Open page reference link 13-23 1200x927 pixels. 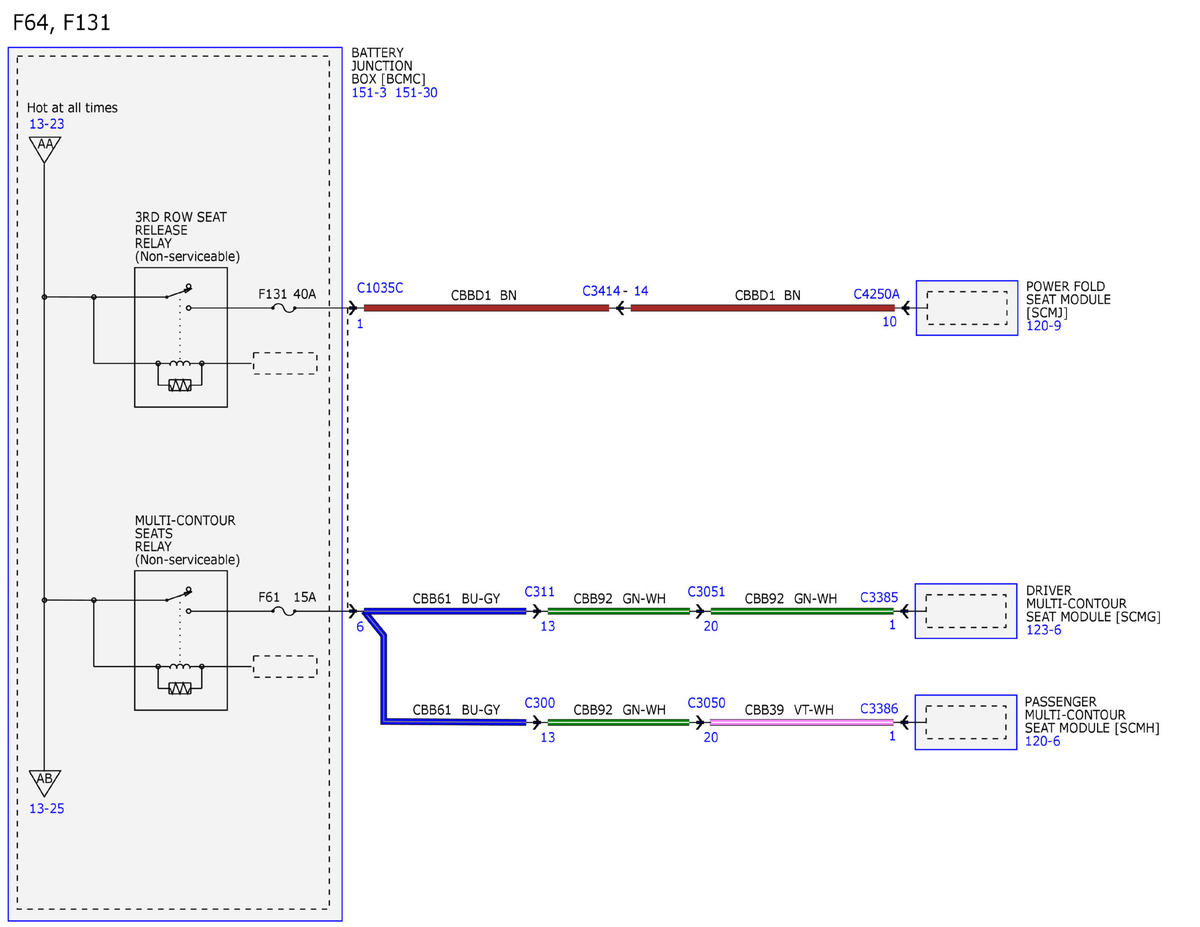(46, 123)
